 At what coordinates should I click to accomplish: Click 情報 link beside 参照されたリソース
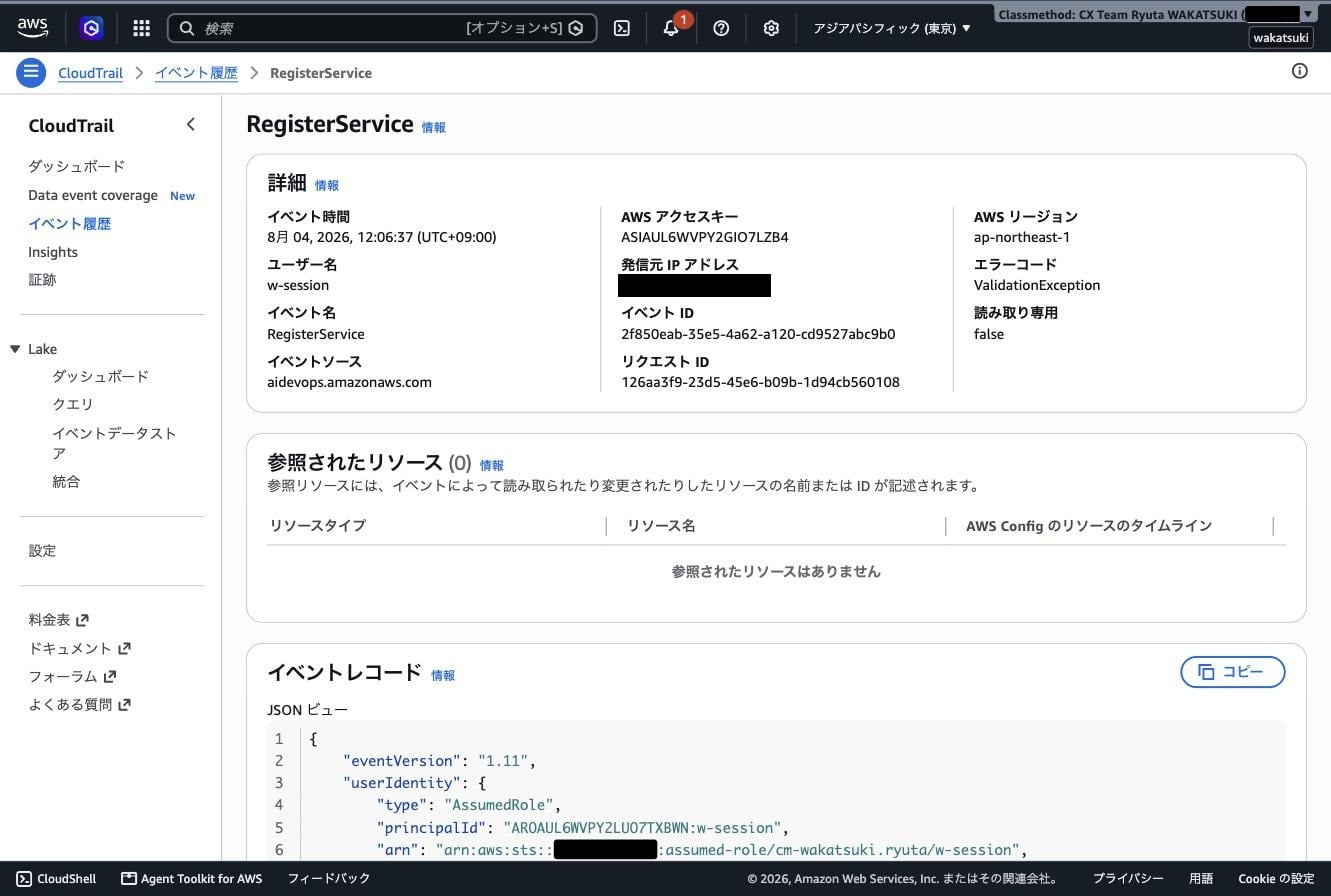pyautogui.click(x=491, y=465)
